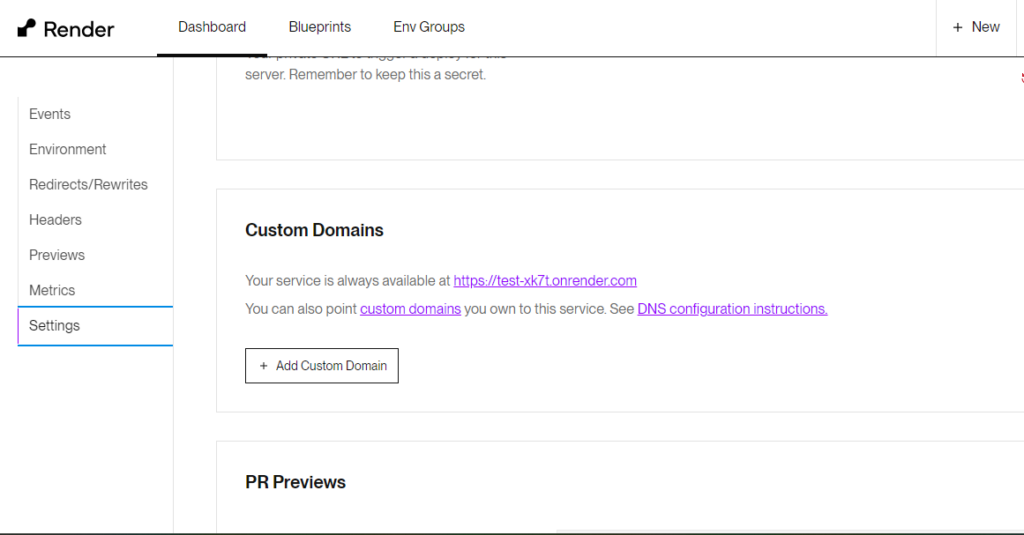The image size is (1024, 535).
Task: Click the Custom Domains heading
Action: [314, 230]
